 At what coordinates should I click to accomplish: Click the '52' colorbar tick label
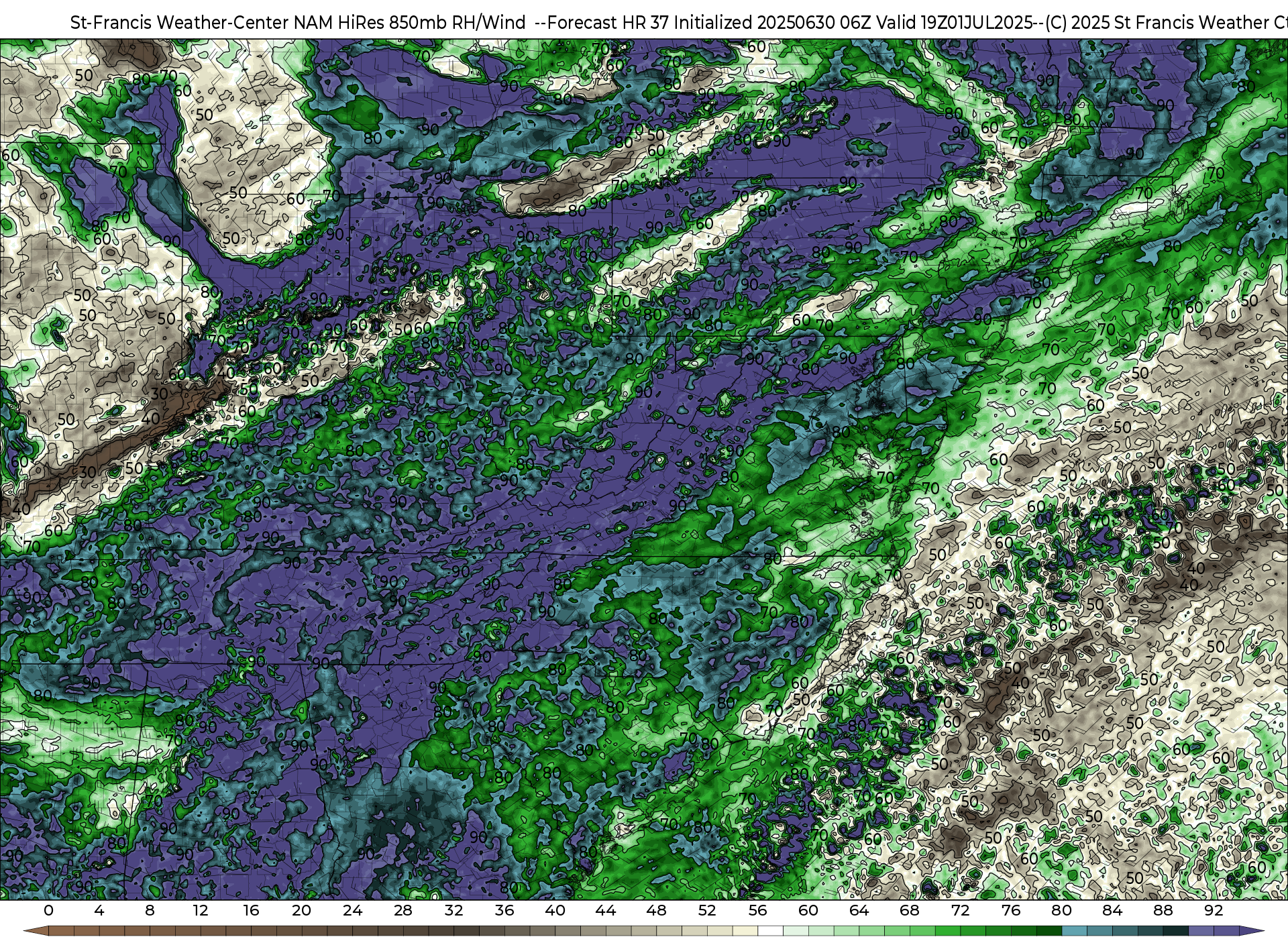click(707, 911)
